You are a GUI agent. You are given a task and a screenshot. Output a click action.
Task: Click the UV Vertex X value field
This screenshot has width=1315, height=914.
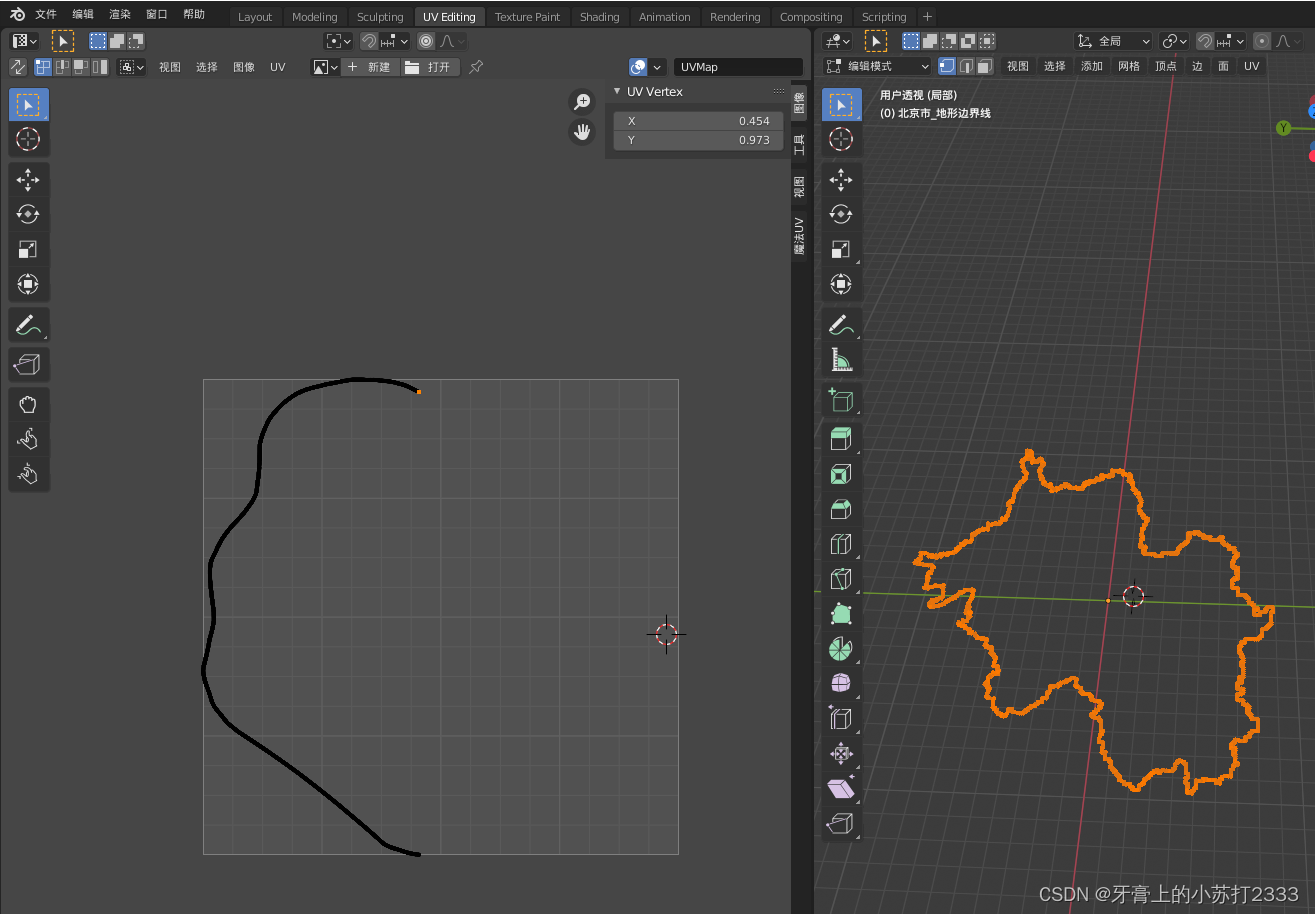tap(698, 121)
